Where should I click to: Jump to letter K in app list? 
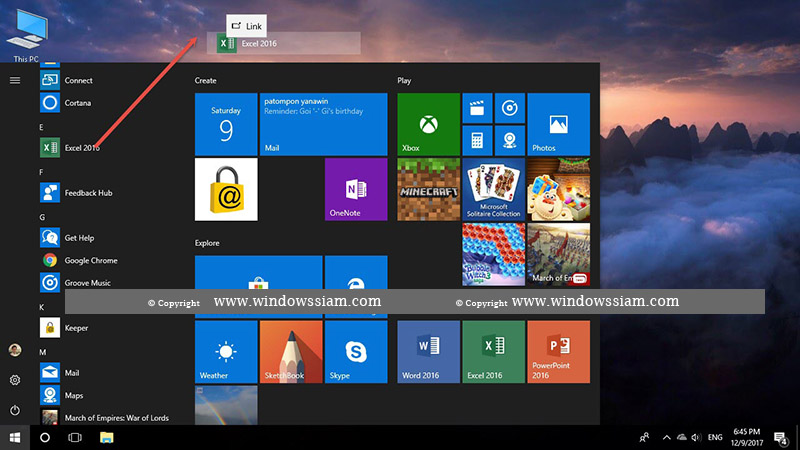pos(41,307)
